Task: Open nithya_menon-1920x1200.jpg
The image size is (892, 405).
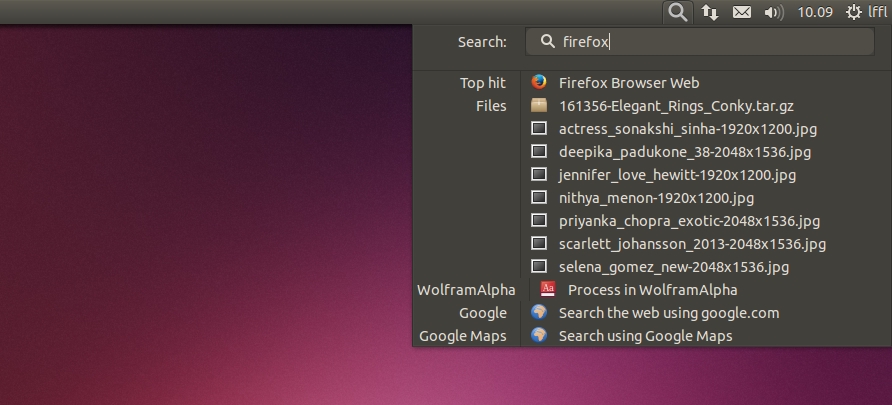Action: coord(656,199)
